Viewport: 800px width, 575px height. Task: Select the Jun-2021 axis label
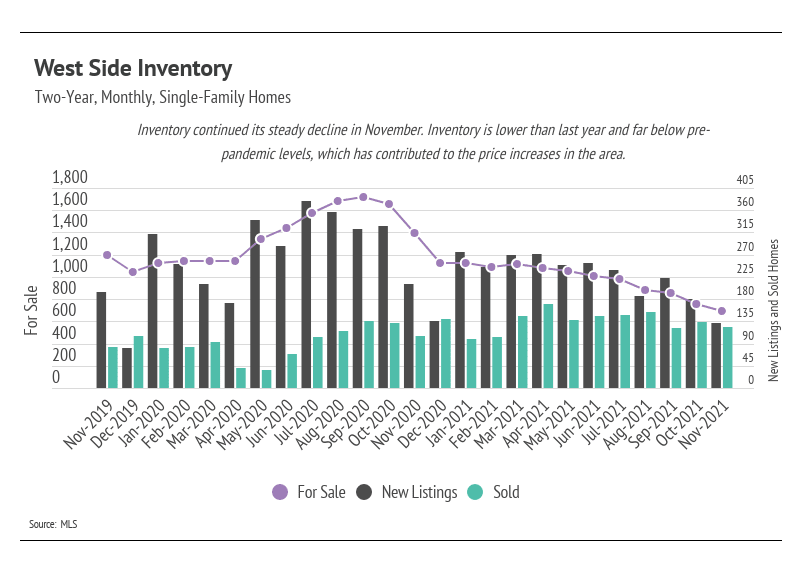pyautogui.click(x=576, y=423)
